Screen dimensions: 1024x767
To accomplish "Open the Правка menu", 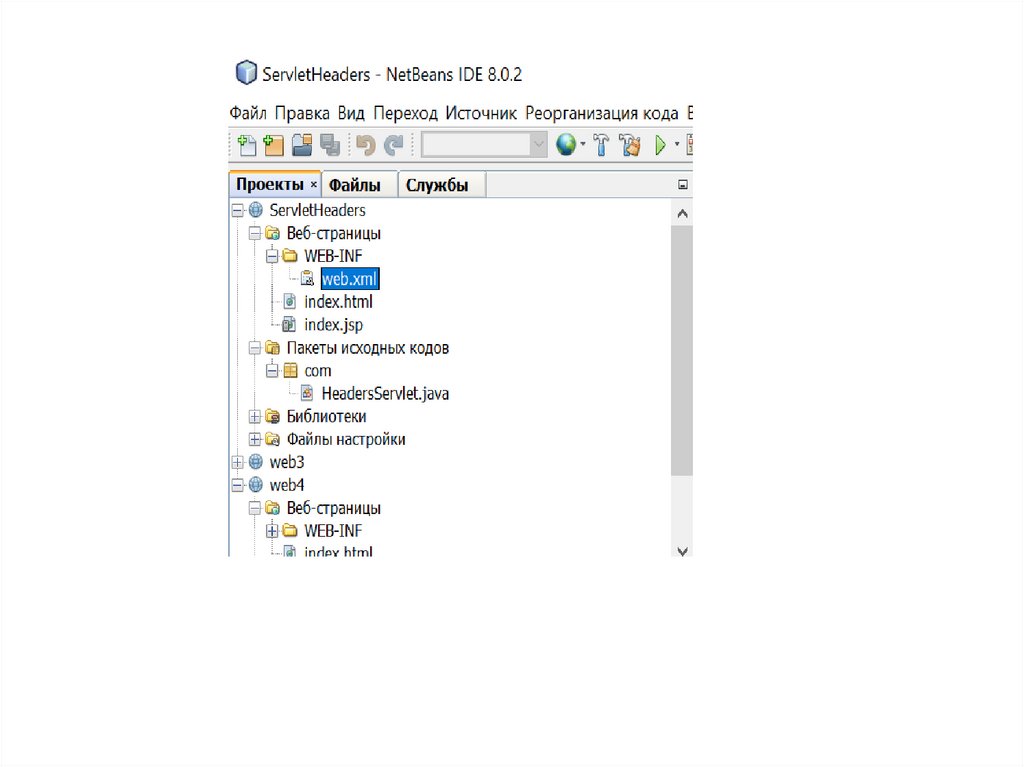I will point(302,113).
